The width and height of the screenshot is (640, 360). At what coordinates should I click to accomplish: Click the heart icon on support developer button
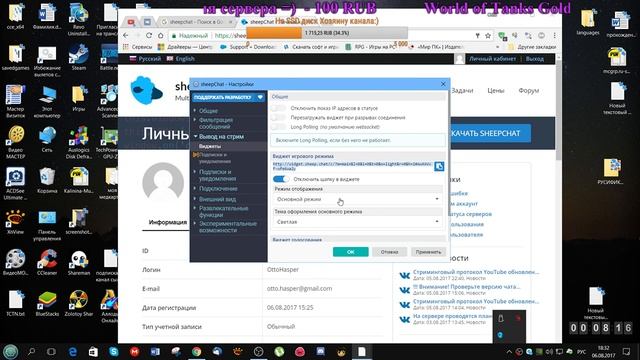(260, 97)
